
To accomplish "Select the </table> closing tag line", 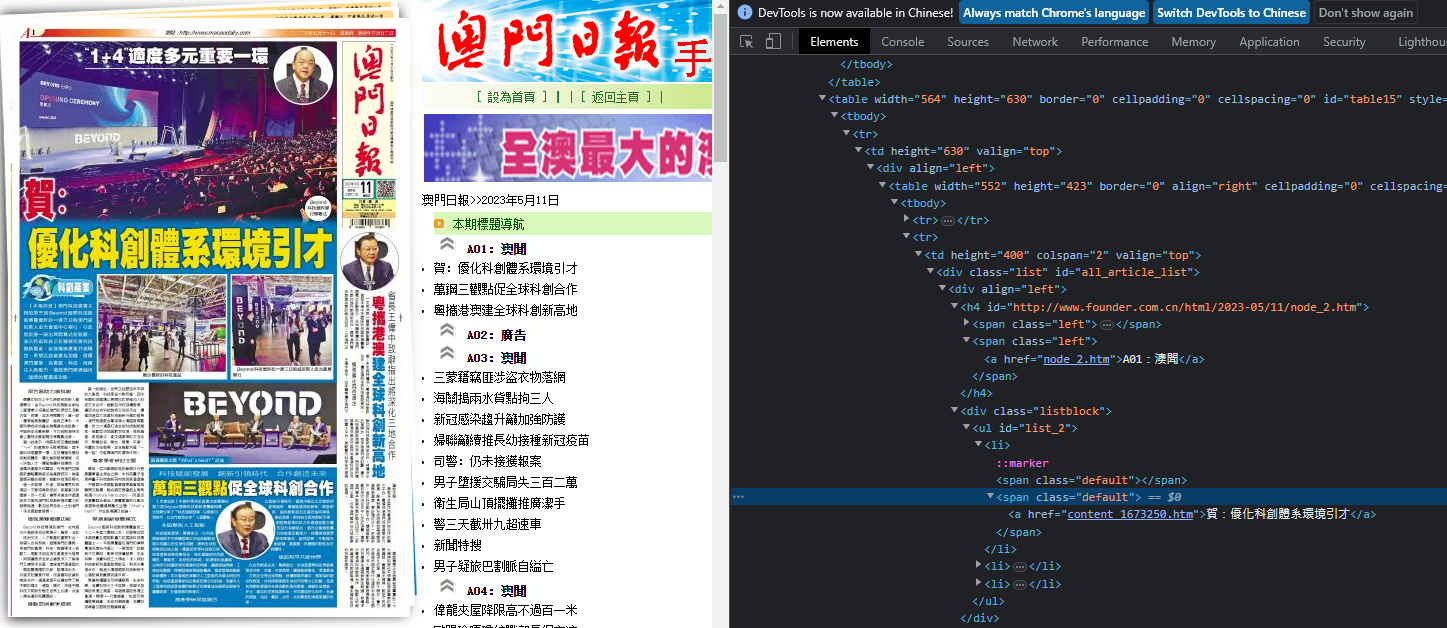I will 852,82.
